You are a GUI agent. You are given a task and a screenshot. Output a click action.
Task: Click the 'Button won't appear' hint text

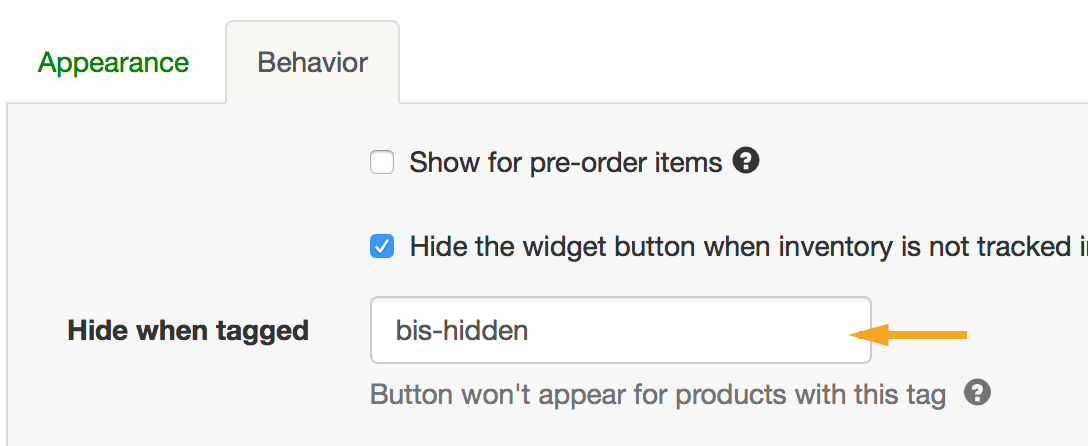[x=657, y=394]
